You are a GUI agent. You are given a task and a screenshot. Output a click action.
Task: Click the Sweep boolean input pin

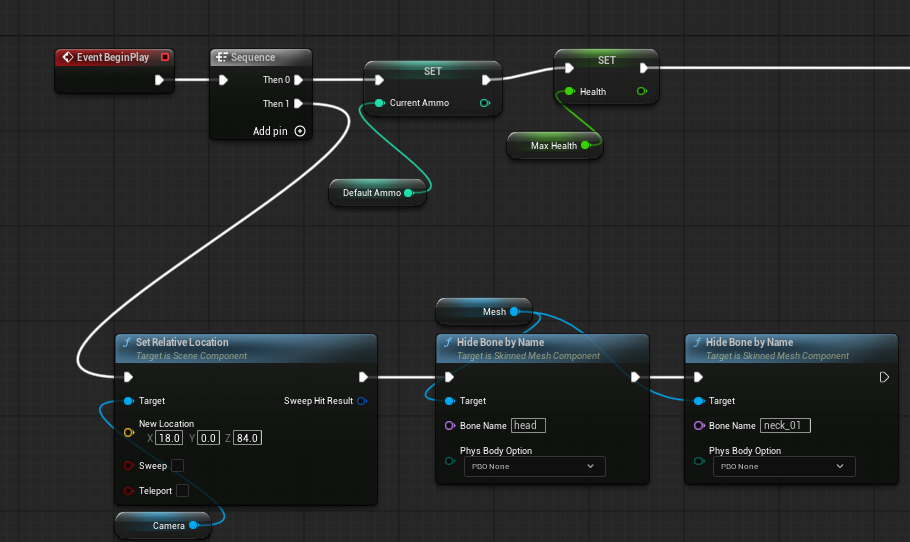[x=128, y=465]
